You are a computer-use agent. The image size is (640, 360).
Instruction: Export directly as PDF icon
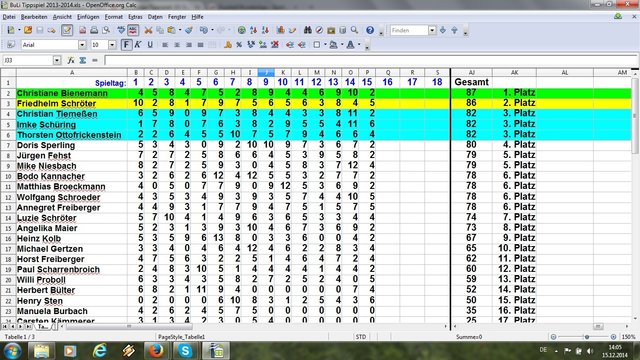[x=82, y=30]
